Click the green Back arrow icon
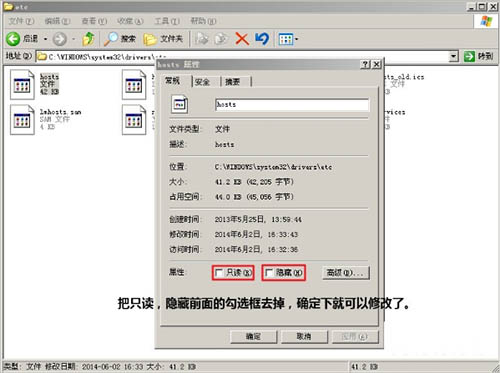This screenshot has height=373, width=500. (x=13, y=39)
